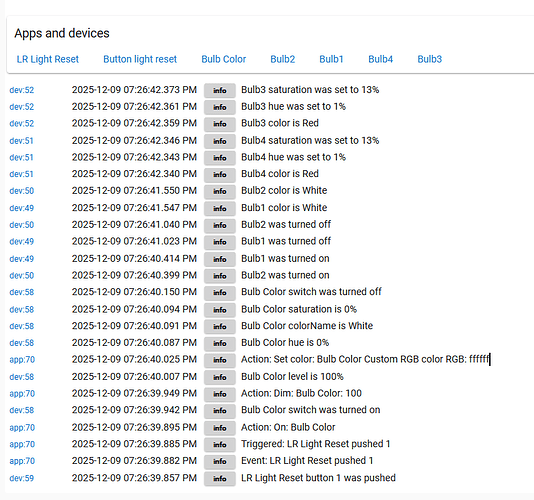Open dev:51 link on Bulb4 color is Red row

click(x=21, y=174)
